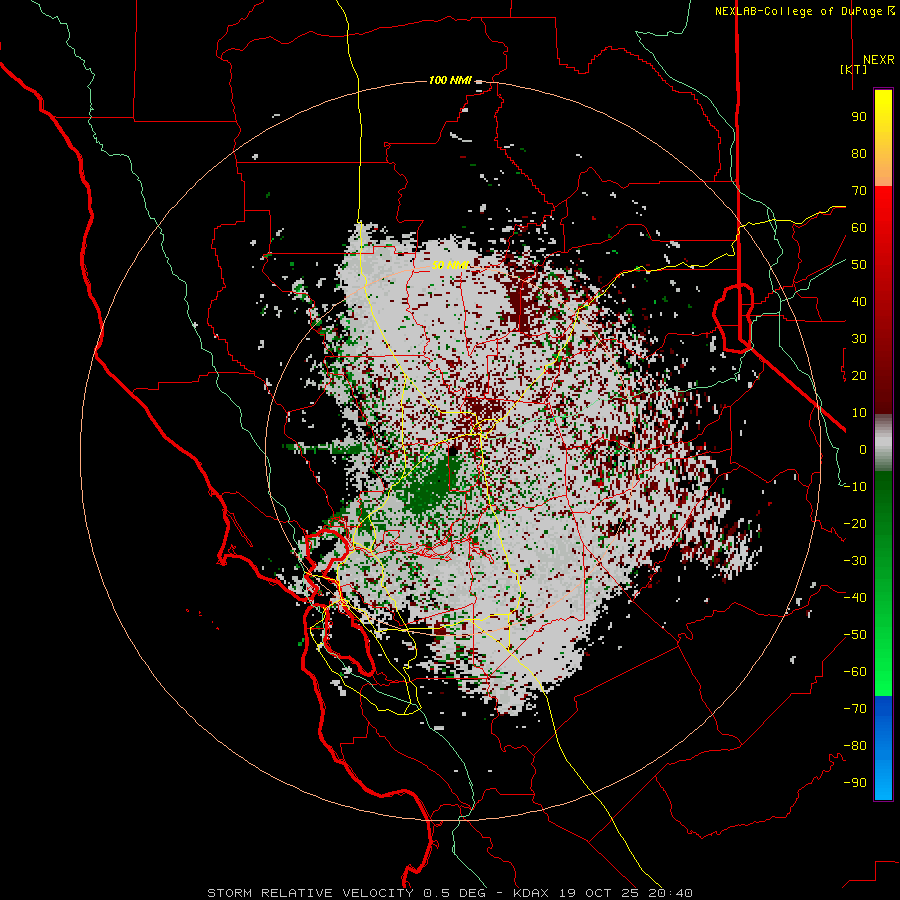Pick the gray zero segment of the color bar
This screenshot has height=900, width=900.
(883, 443)
